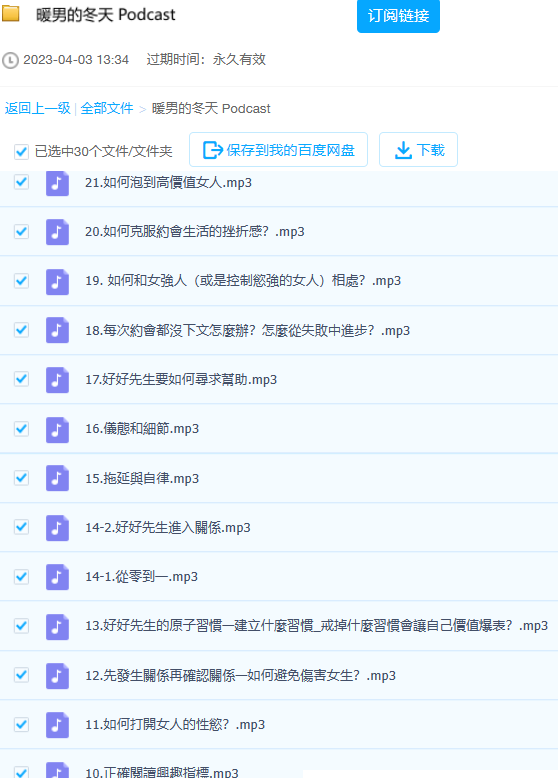Click the 下载 download button
558x778 pixels.
click(x=418, y=150)
